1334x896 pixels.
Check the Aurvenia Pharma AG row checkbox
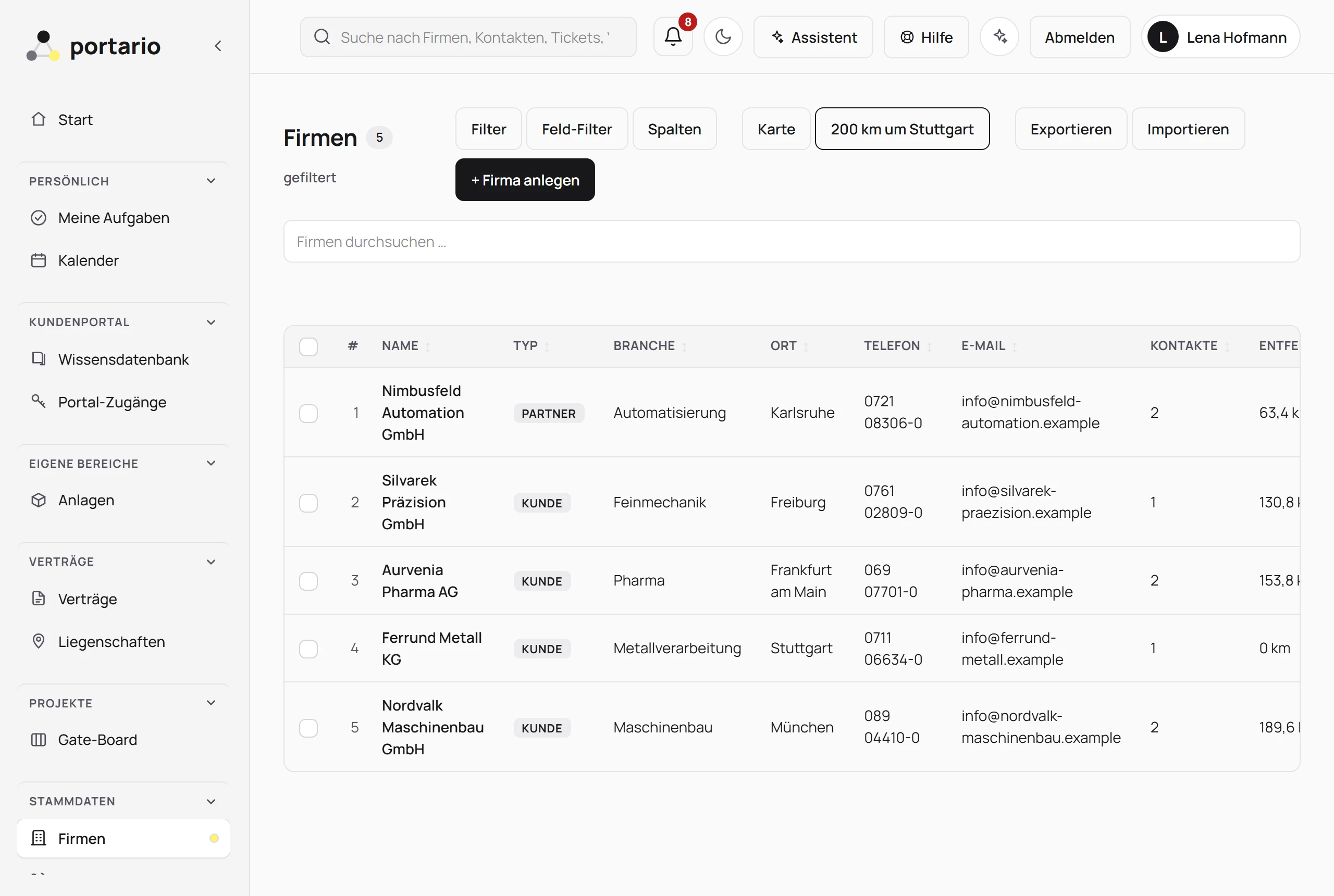click(x=308, y=581)
